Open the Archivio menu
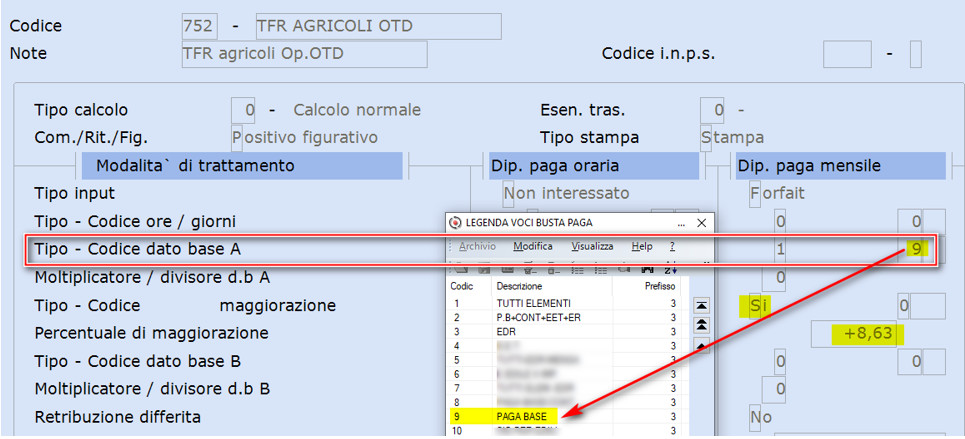This screenshot has height=439, width=965. 477,246
